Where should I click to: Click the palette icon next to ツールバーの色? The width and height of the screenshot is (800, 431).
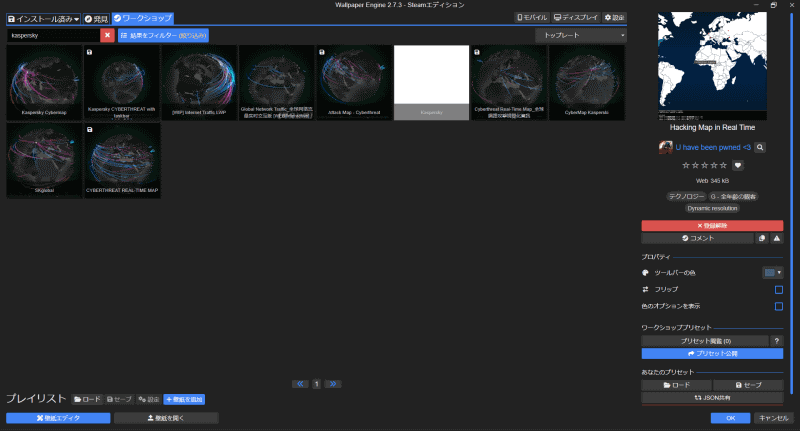coord(645,273)
